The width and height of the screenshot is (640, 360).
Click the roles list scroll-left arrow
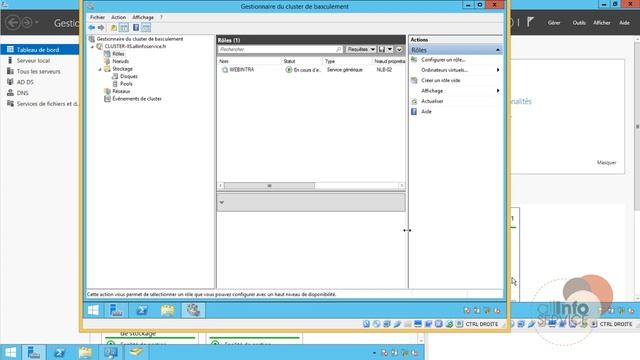(221, 186)
